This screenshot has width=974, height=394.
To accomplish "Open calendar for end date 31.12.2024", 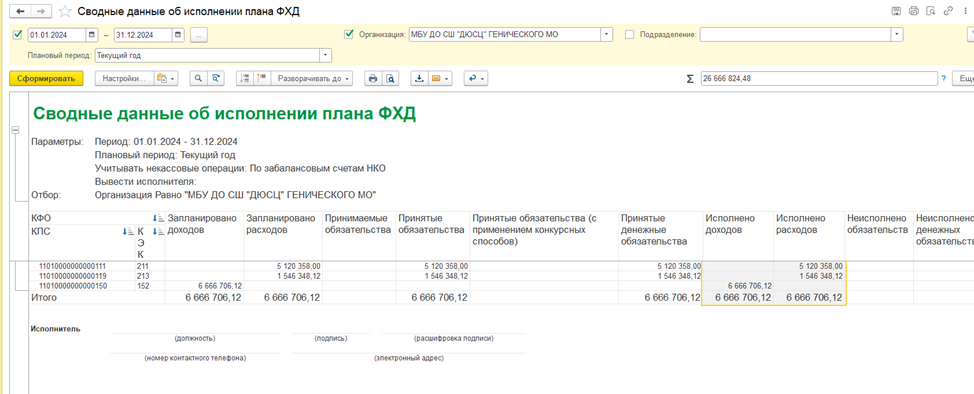I will (x=178, y=35).
